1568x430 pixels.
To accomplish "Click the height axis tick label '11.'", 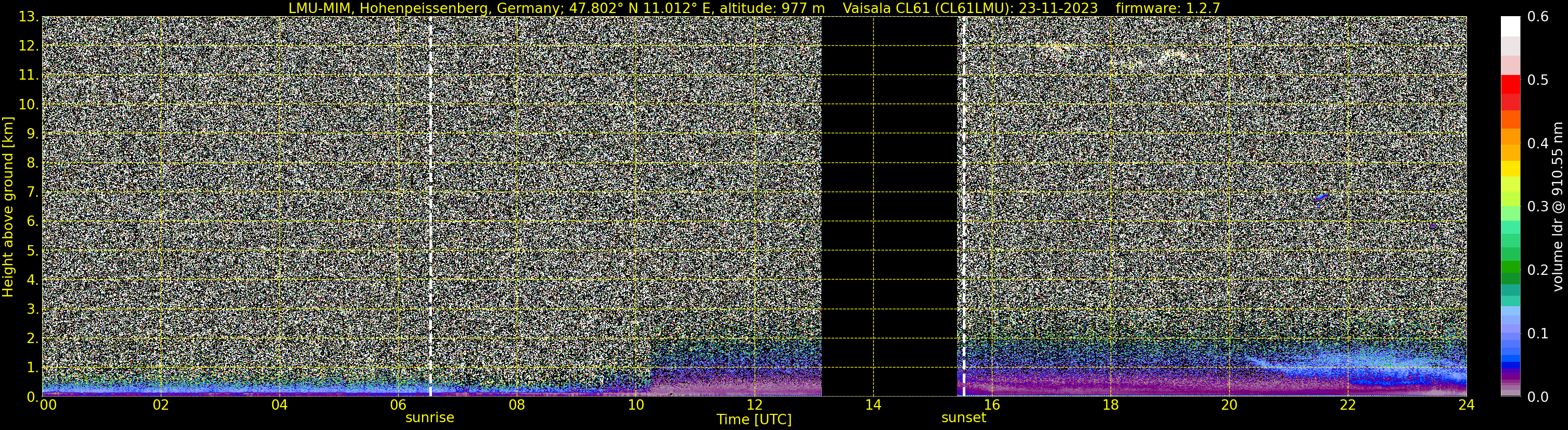I will 28,75.
